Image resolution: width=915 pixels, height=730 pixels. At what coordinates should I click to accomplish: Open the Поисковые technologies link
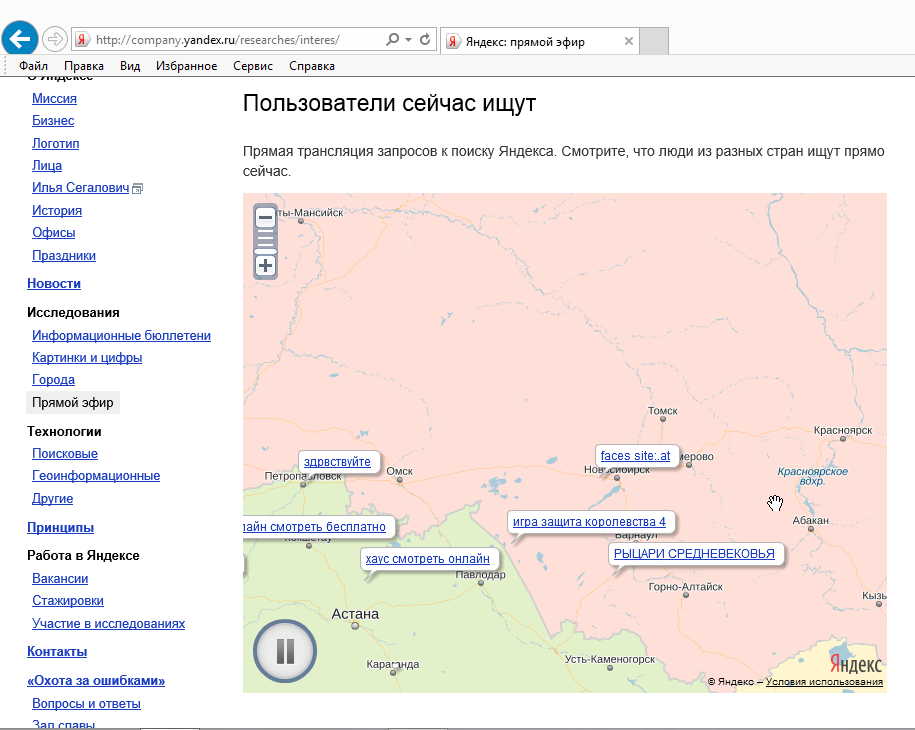(65, 454)
